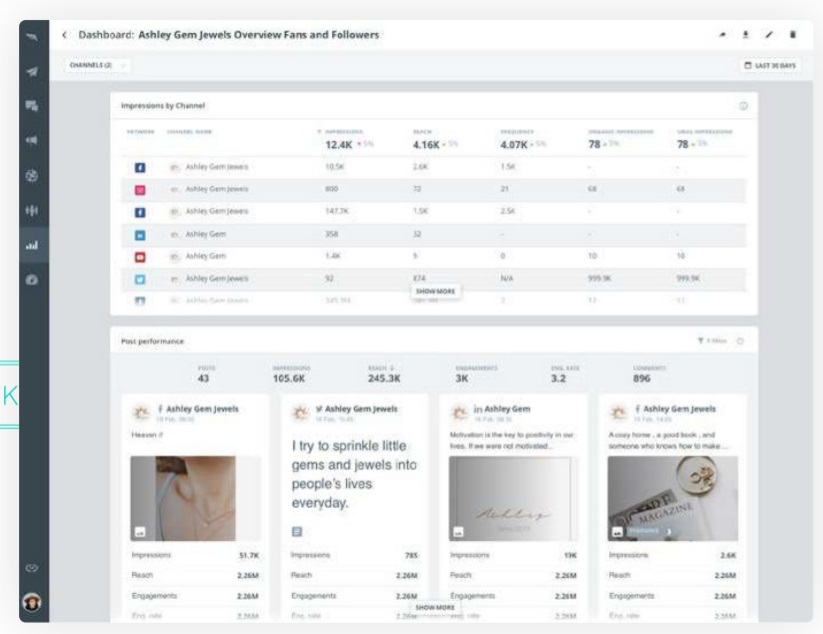The image size is (823, 634).
Task: Select the 43 posts summary value
Action: pos(203,378)
